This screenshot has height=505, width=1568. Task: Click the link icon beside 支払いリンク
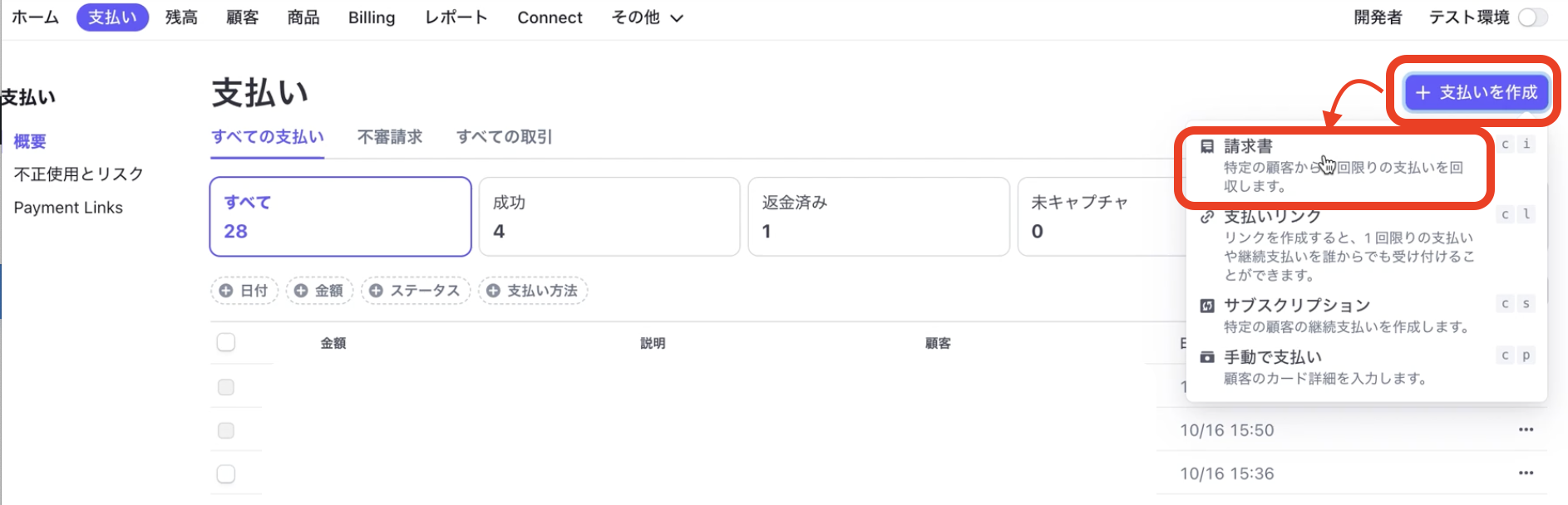[x=1207, y=218]
